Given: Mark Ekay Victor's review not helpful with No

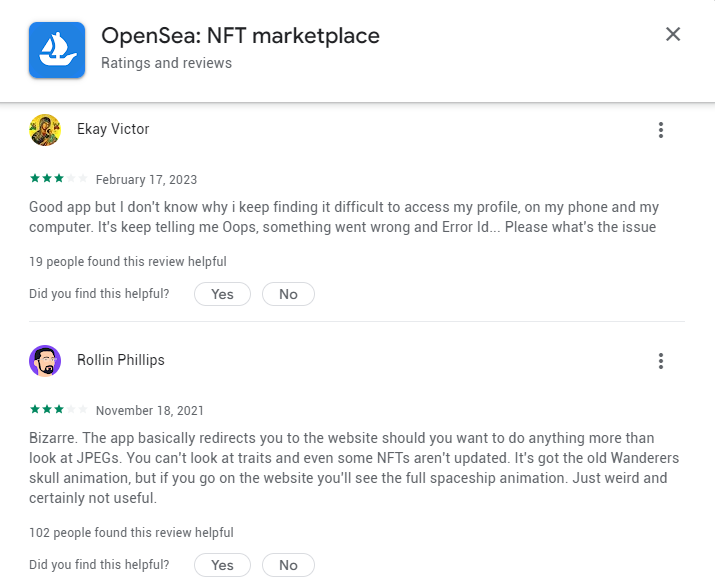Looking at the screenshot, I should coord(288,294).
